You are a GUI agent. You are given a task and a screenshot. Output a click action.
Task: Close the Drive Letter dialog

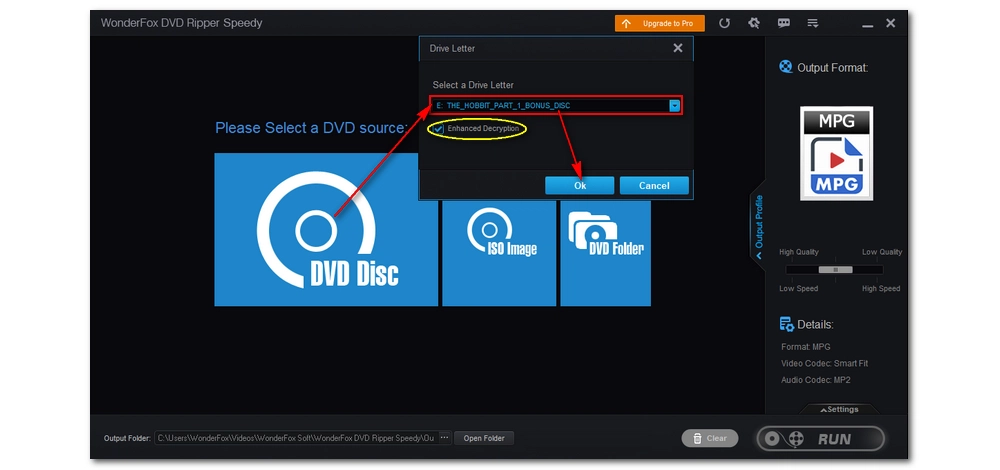click(x=677, y=48)
